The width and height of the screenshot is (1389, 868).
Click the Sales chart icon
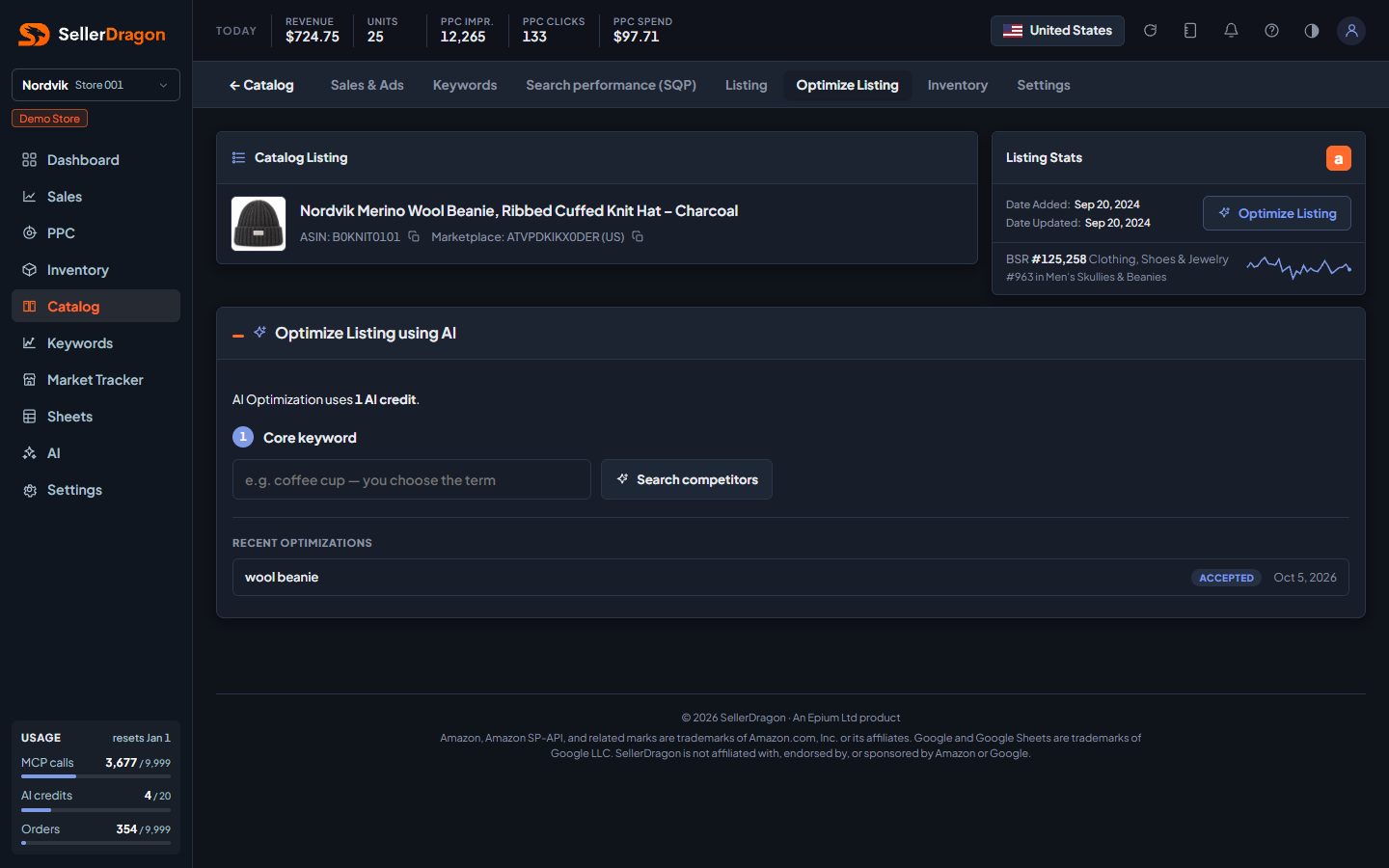[30, 197]
